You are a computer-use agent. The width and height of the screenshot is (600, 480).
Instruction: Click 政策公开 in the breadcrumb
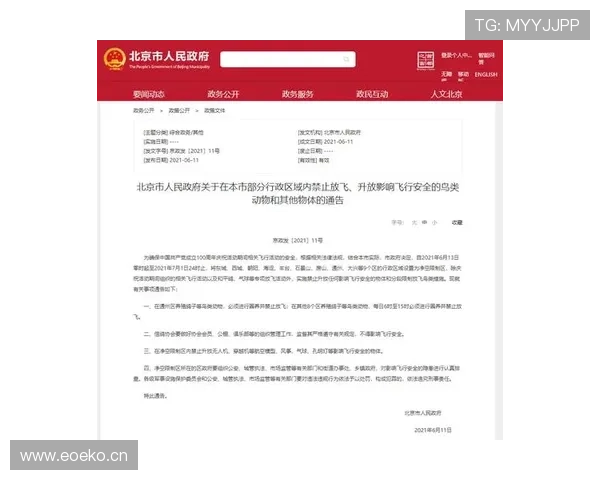coord(179,111)
